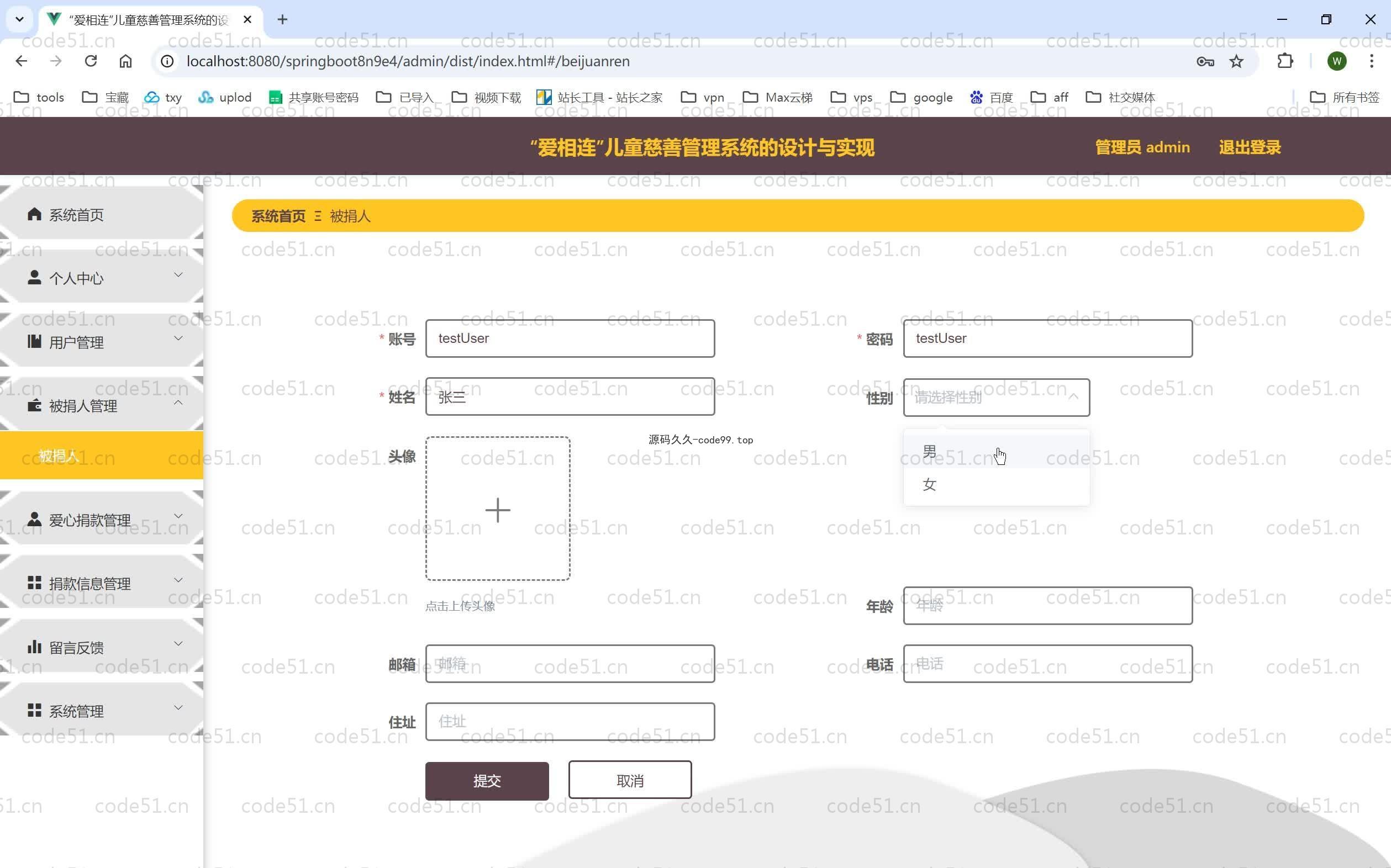Reload the page with refresh icon
The width and height of the screenshot is (1391, 868).
(x=91, y=61)
